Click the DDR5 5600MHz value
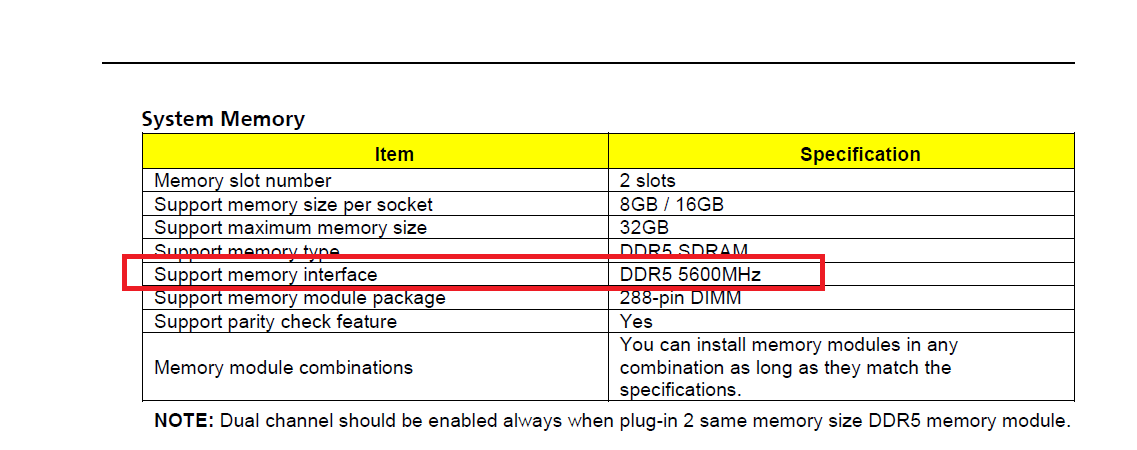The height and width of the screenshot is (450, 1137). pyautogui.click(x=690, y=275)
